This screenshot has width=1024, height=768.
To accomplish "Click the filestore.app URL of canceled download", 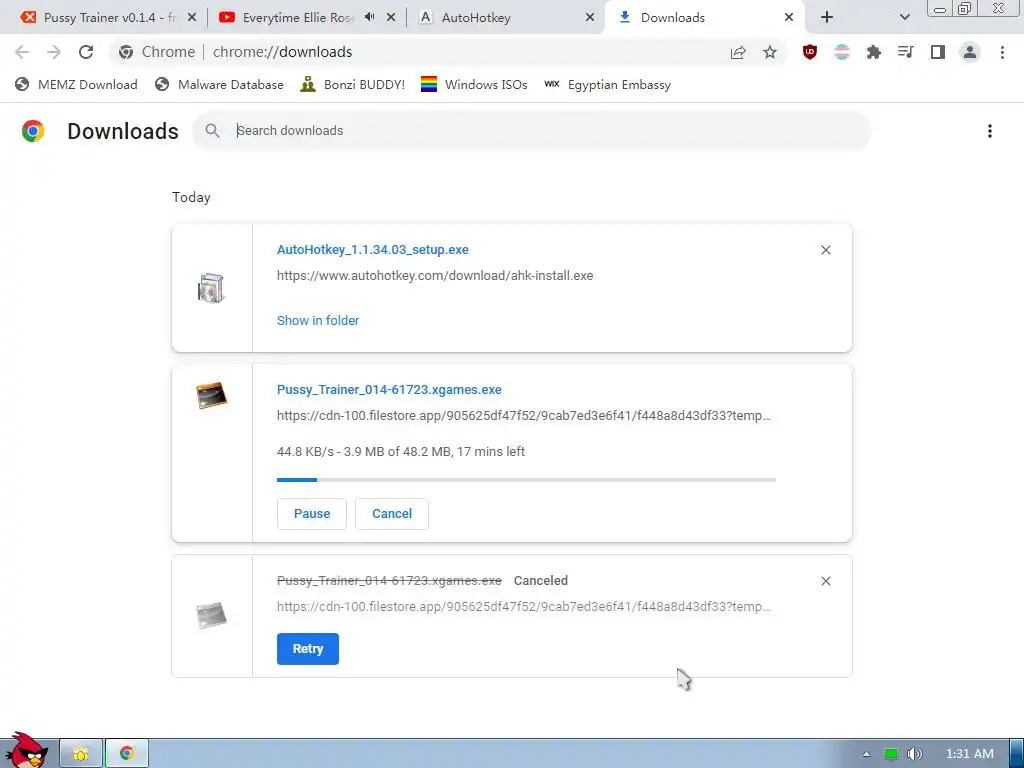I will point(524,607).
